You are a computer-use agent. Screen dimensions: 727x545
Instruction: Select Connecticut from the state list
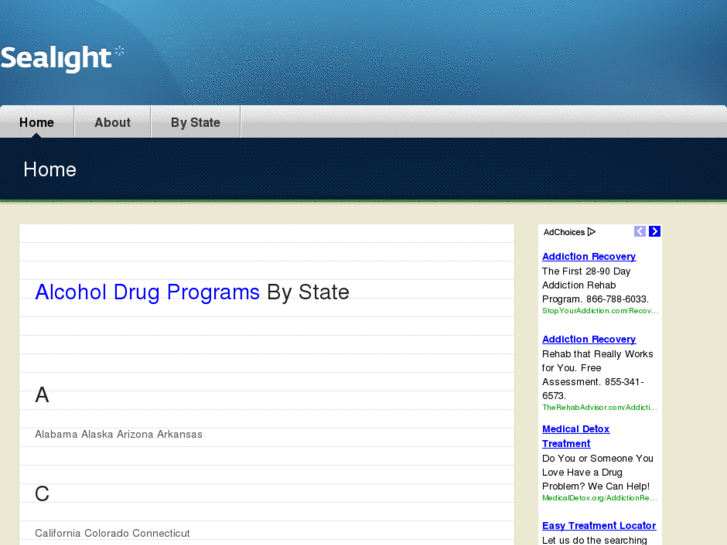tap(161, 533)
